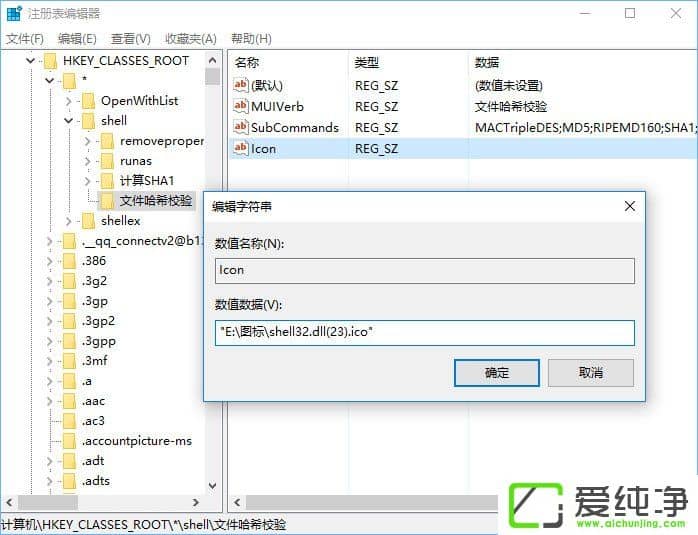This screenshot has height=535, width=698.
Task: Click the .a folder icon
Action: (x=69, y=381)
